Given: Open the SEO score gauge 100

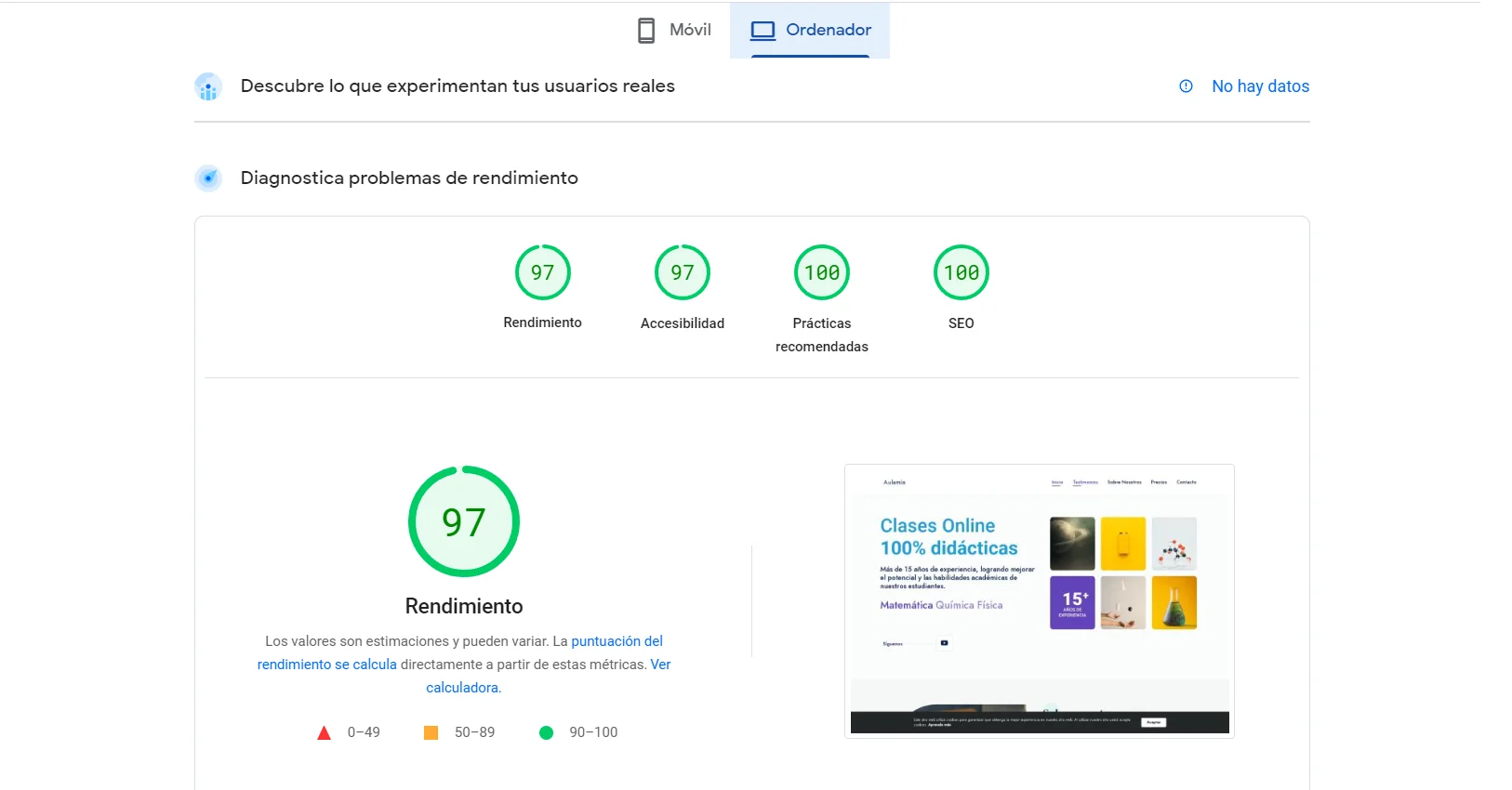Looking at the screenshot, I should (962, 272).
